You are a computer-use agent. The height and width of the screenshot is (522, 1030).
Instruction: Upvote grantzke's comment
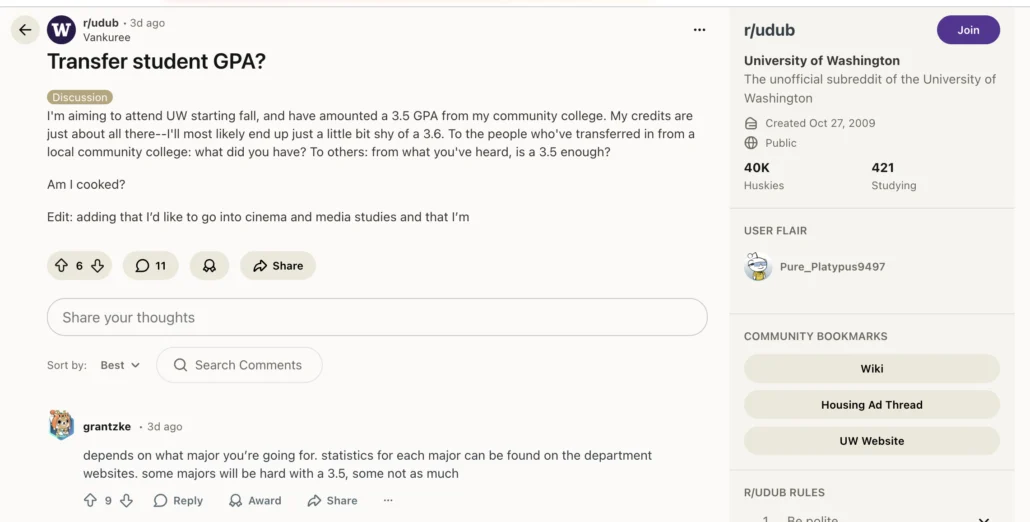pos(91,501)
